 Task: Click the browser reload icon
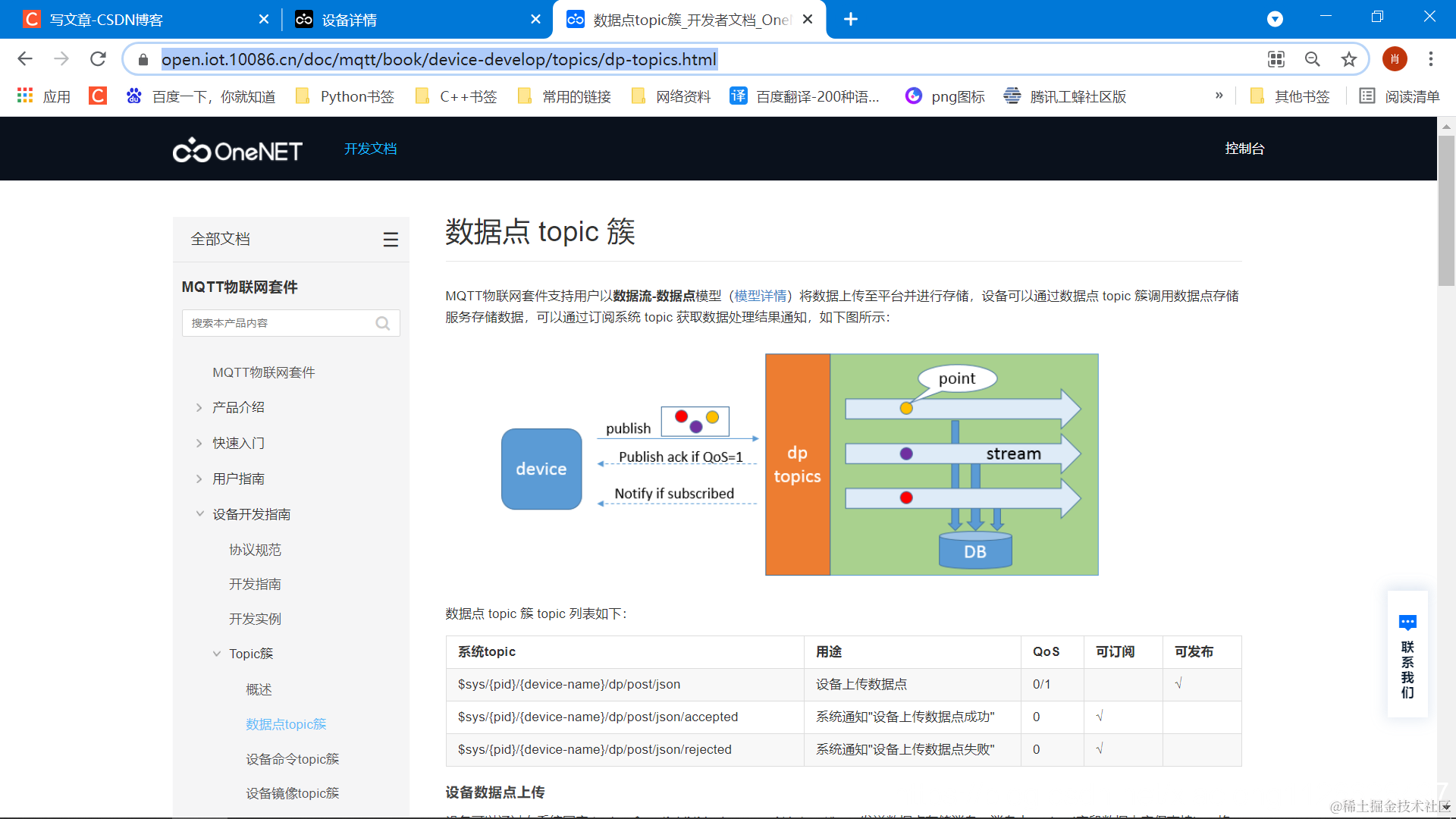(98, 59)
